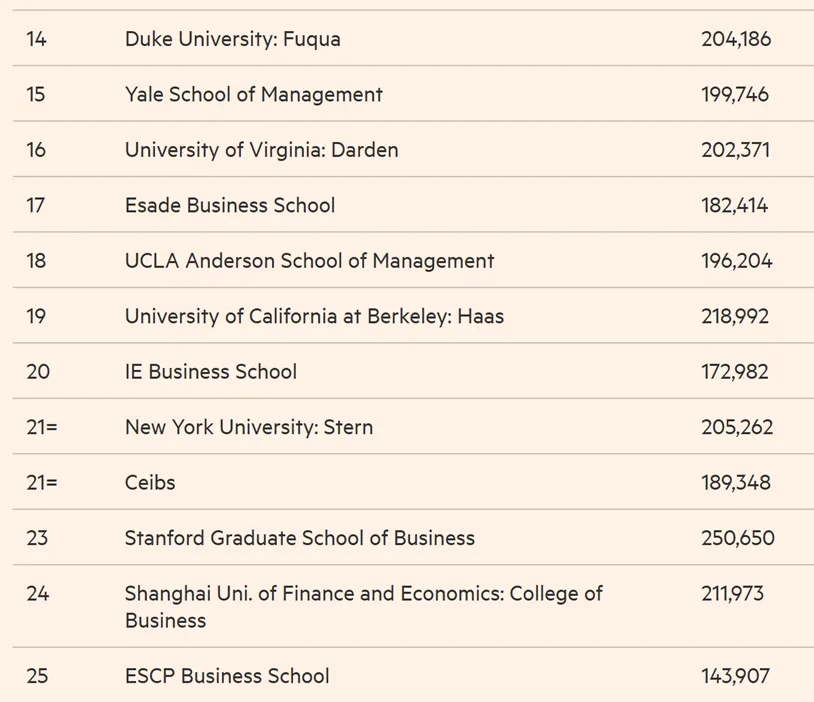Select rank number 14 cell
Image resolution: width=814 pixels, height=702 pixels.
pyautogui.click(x=36, y=39)
